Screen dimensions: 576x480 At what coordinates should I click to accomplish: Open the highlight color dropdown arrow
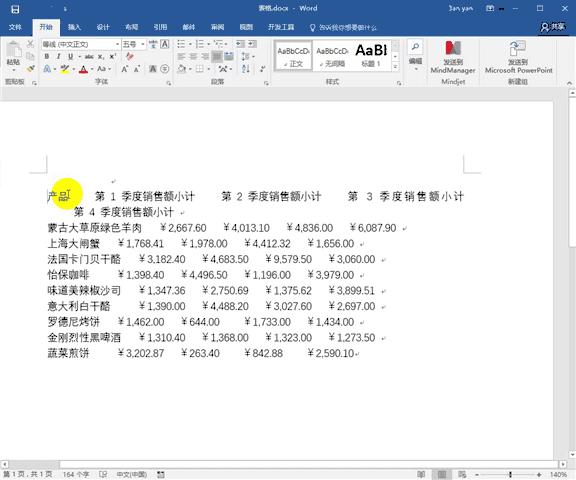(74, 69)
